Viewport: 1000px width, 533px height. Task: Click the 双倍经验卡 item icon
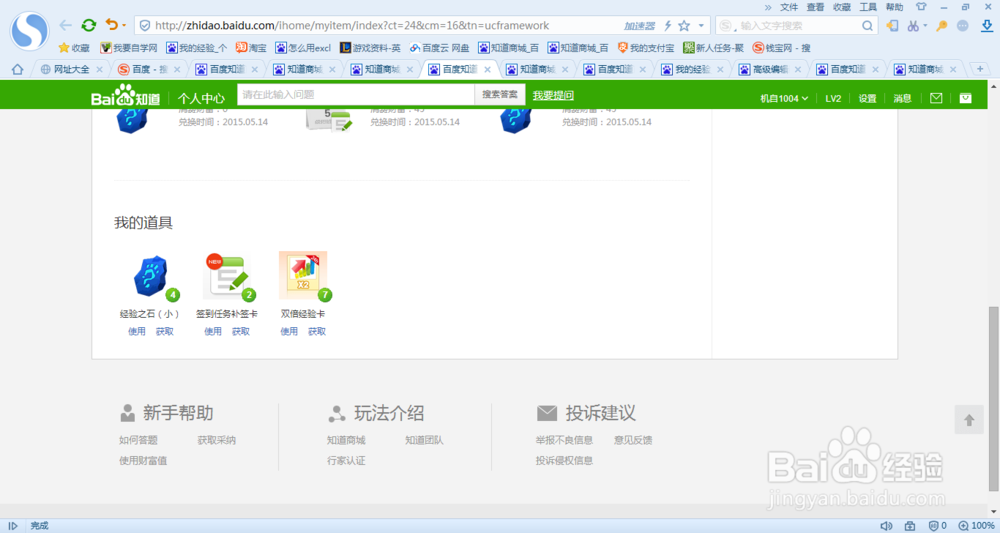point(303,275)
